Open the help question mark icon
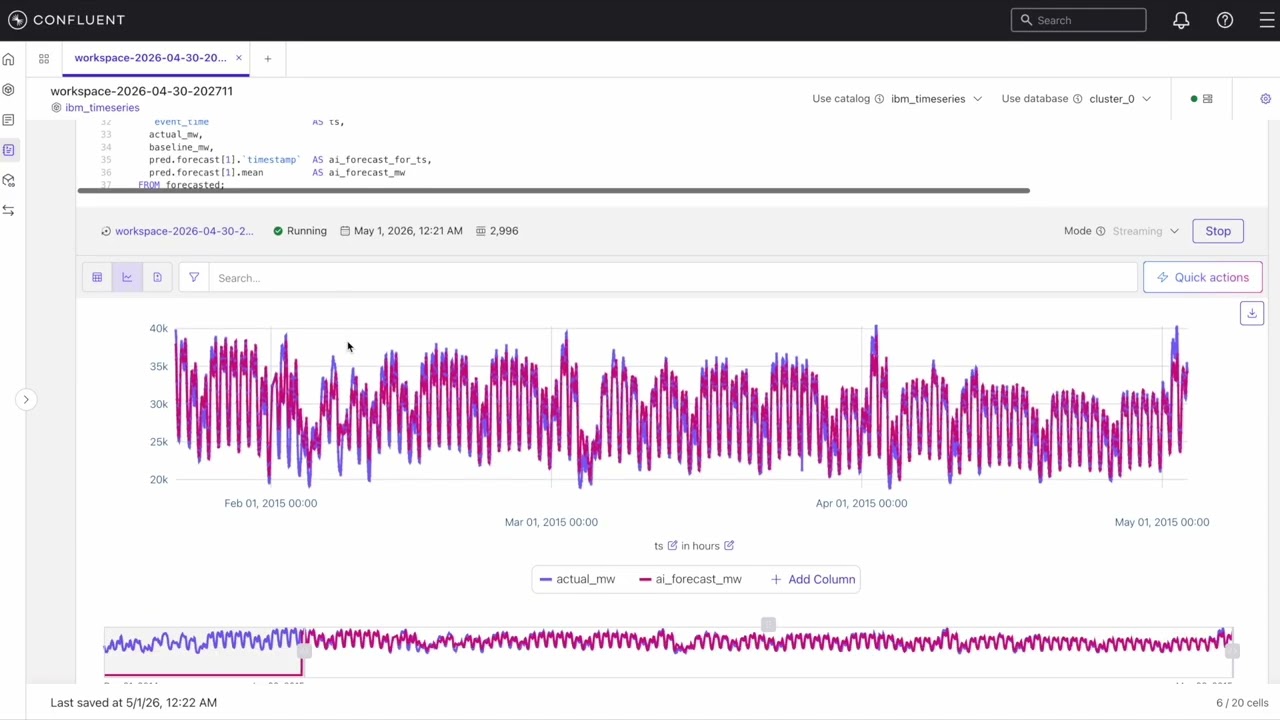The image size is (1280, 720). 1225,20
